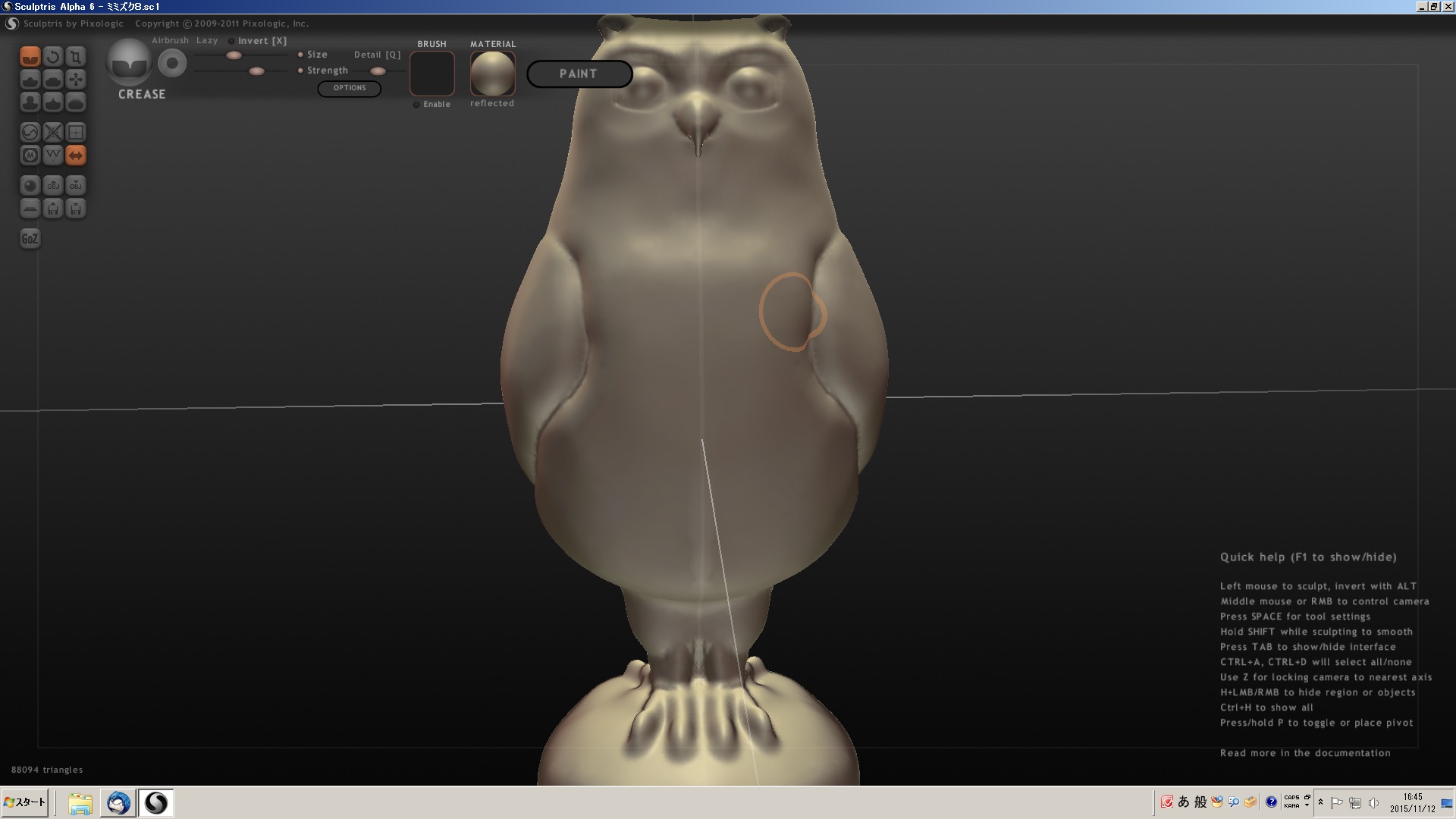Click the New Sphere icon
The height and width of the screenshot is (819, 1456).
(x=30, y=186)
